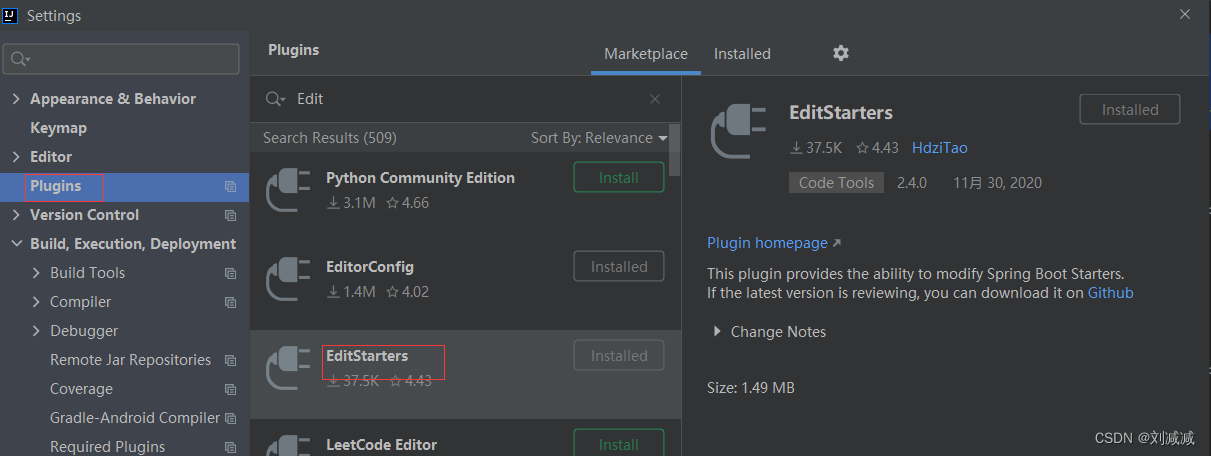This screenshot has height=456, width=1211.
Task: Click the IntelliJ logo in title bar
Action: click(x=11, y=15)
